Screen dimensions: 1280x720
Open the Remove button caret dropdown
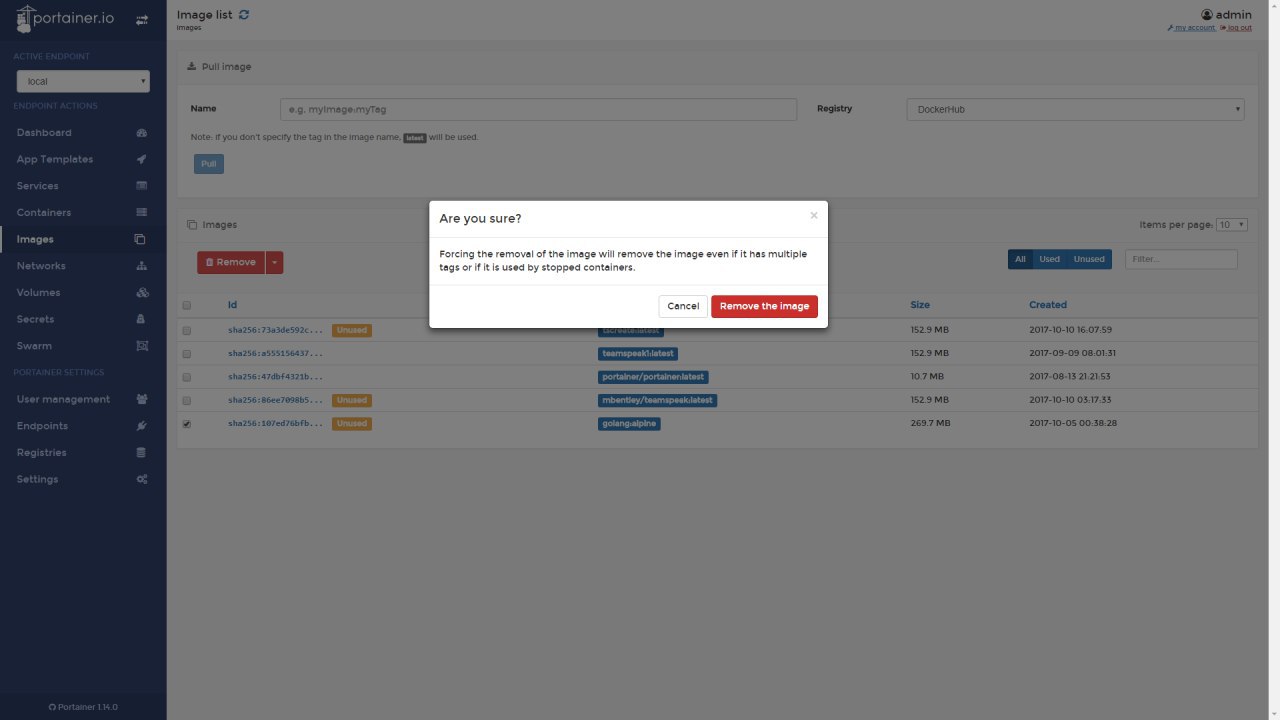coord(274,262)
